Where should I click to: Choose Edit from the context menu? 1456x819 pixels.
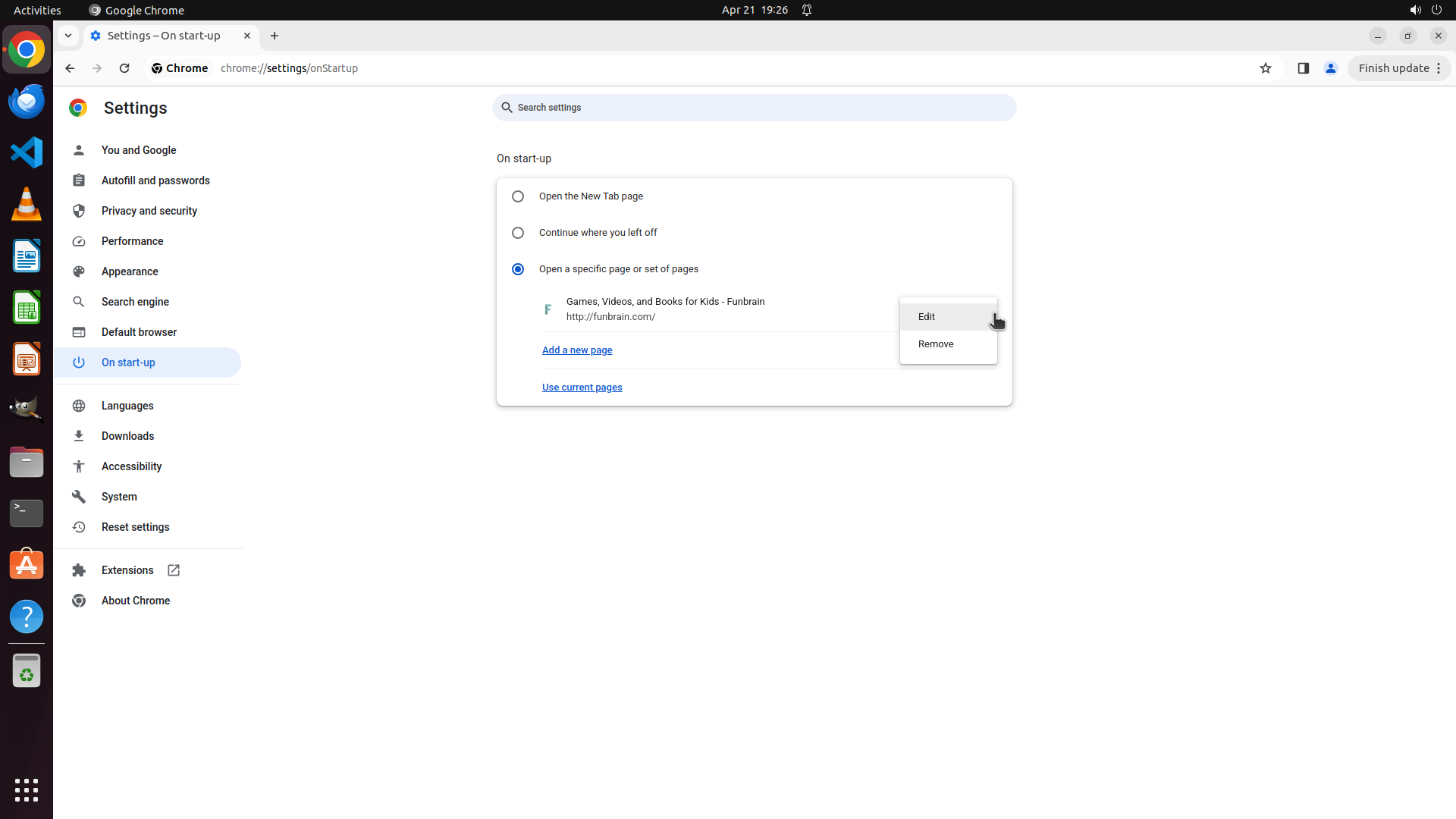click(927, 317)
